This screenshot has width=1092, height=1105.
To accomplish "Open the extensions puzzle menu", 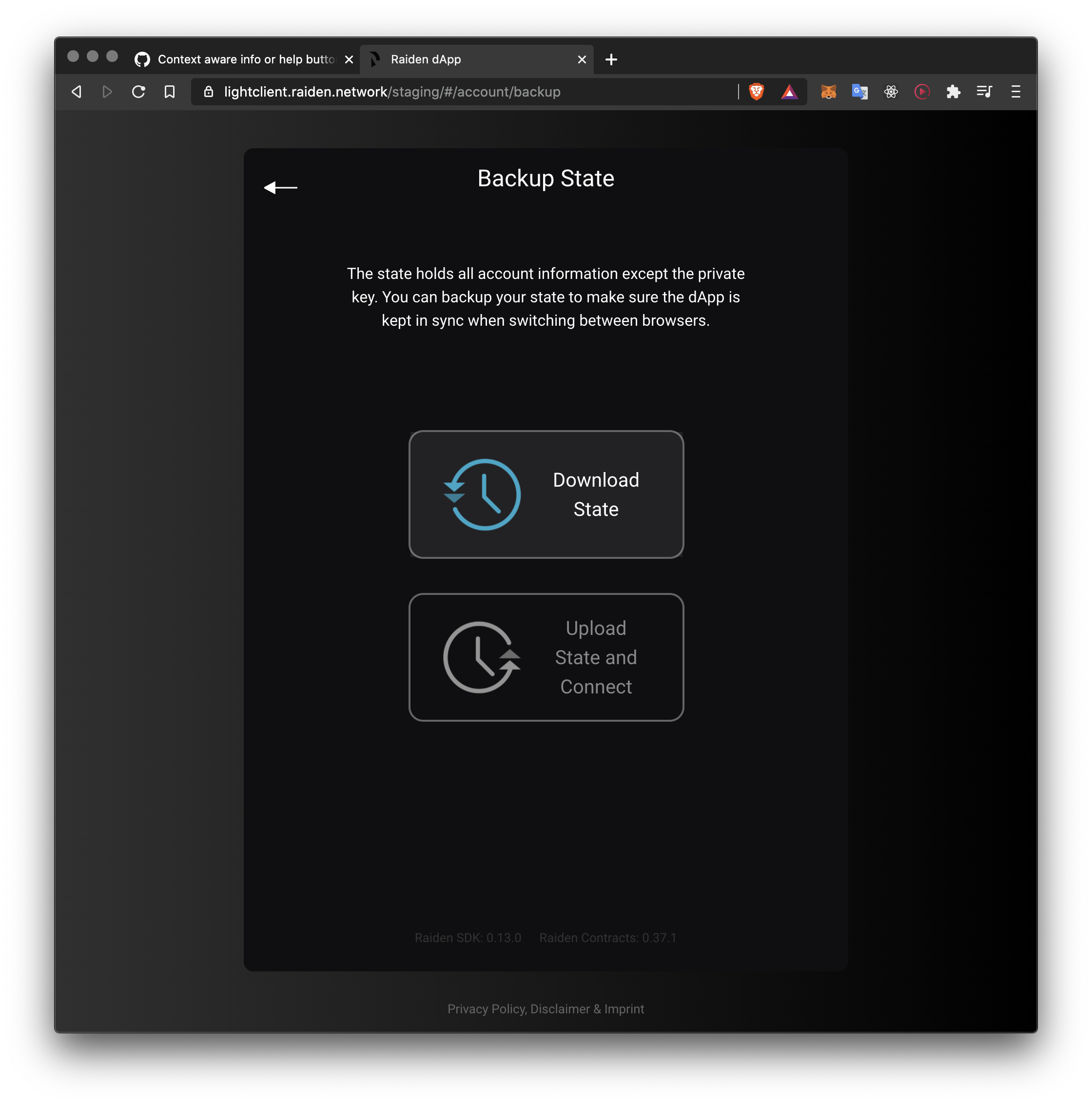I will pos(953,92).
